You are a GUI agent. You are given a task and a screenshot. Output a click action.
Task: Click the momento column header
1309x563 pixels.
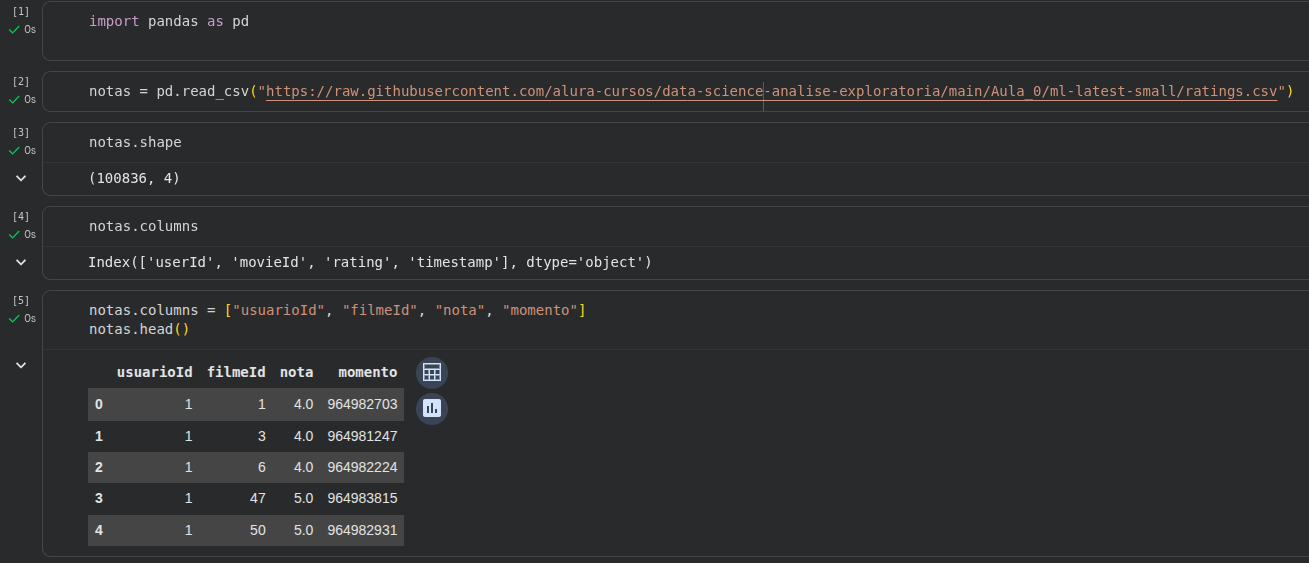click(367, 372)
